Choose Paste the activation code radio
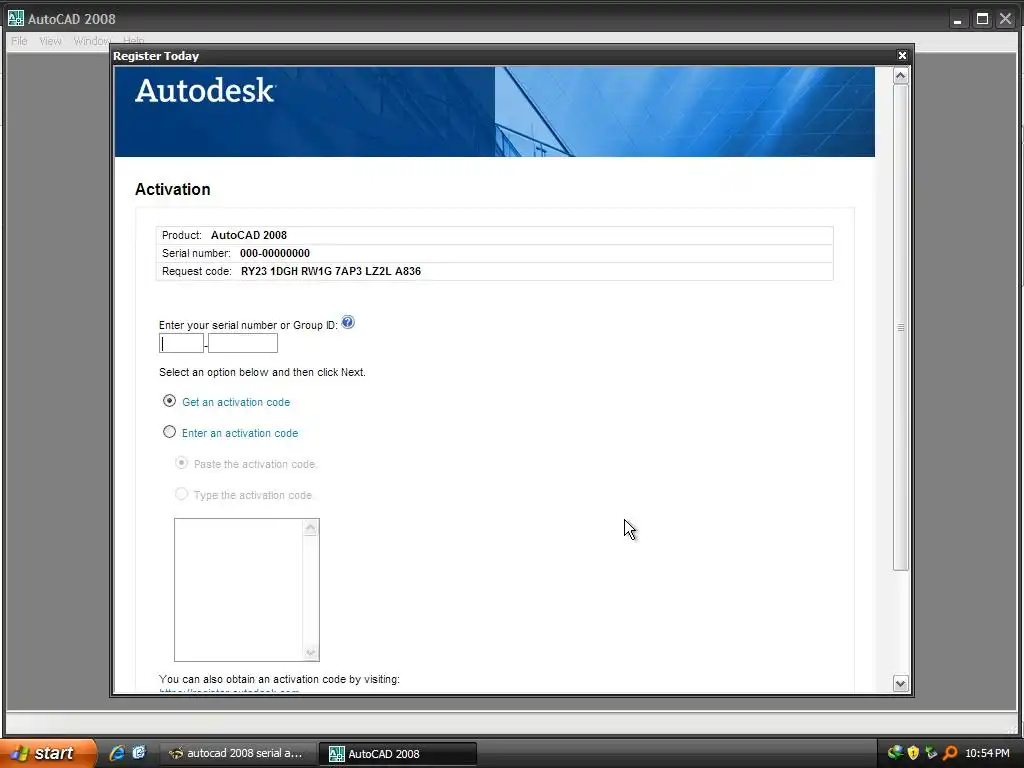 click(x=182, y=463)
